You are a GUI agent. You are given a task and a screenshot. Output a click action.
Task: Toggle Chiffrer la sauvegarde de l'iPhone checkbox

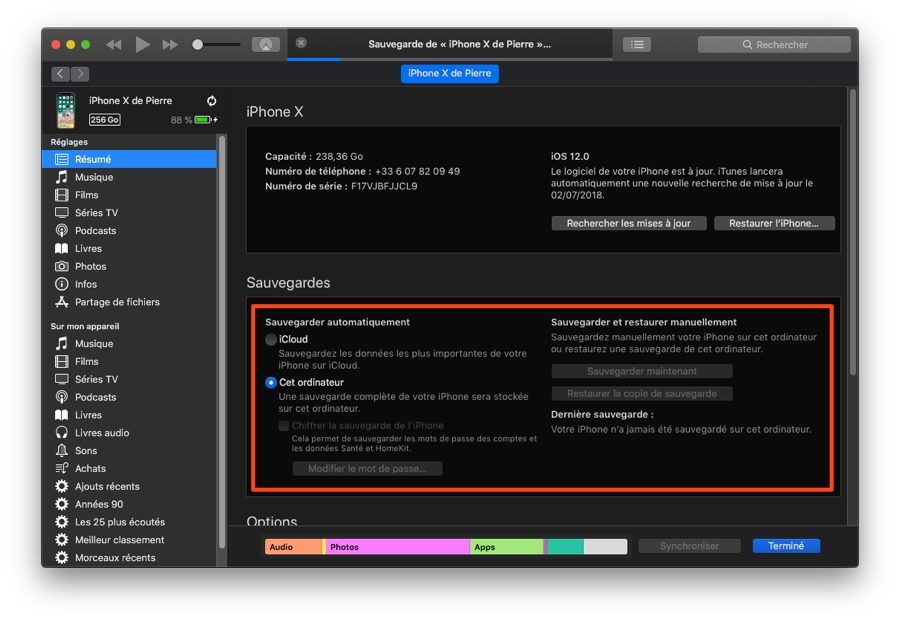point(284,426)
